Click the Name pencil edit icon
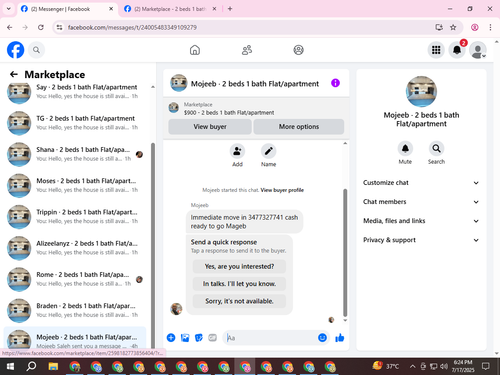 click(x=268, y=151)
